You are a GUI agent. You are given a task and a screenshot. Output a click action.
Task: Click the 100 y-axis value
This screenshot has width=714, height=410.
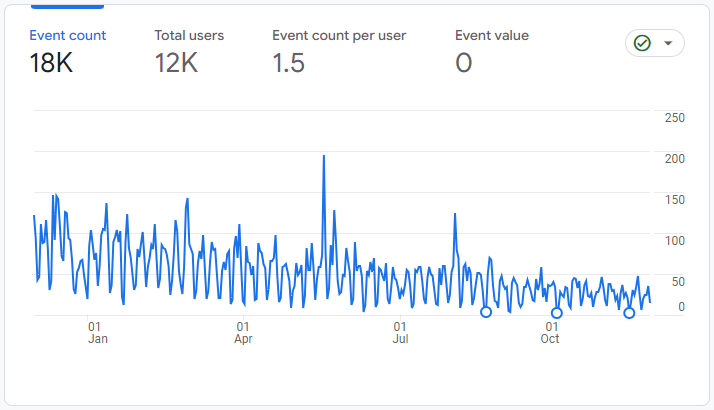674,241
